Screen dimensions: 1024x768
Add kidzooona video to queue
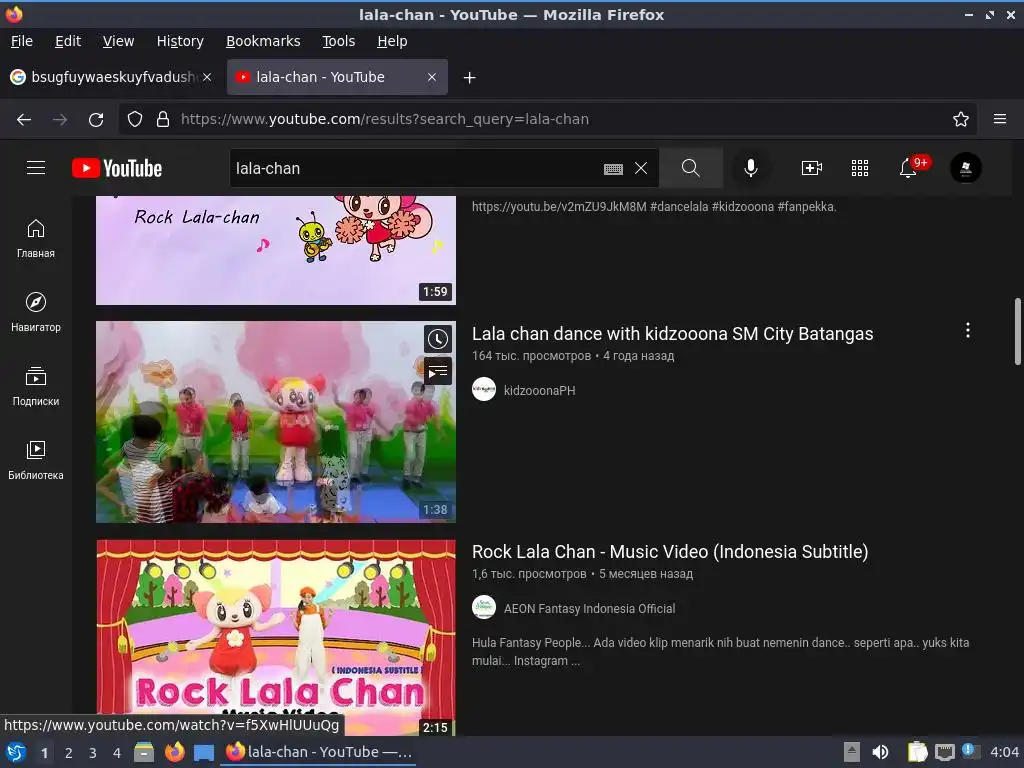coord(438,372)
